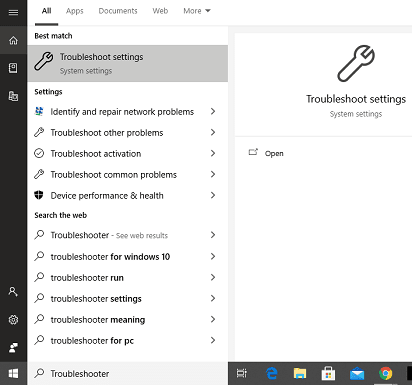The height and width of the screenshot is (385, 412).
Task: Switch to the All tab
Action: tap(46, 11)
